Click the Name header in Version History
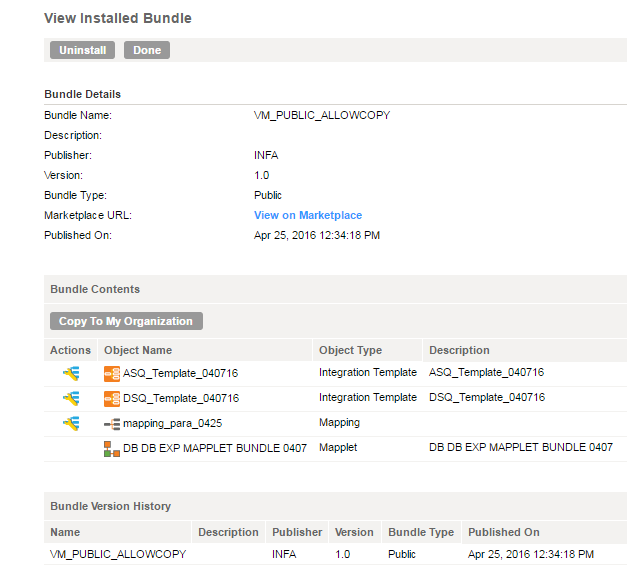Image resolution: width=627 pixels, height=574 pixels. [118, 532]
